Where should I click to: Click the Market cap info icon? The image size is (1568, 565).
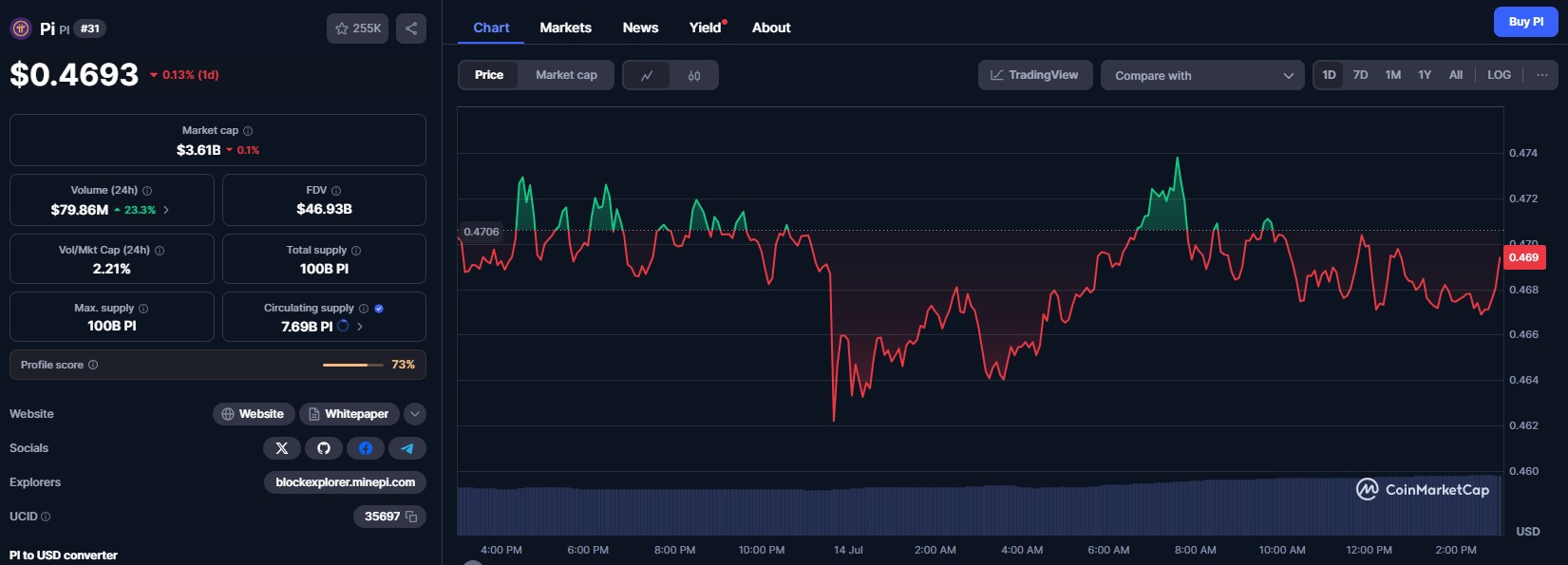tap(248, 131)
